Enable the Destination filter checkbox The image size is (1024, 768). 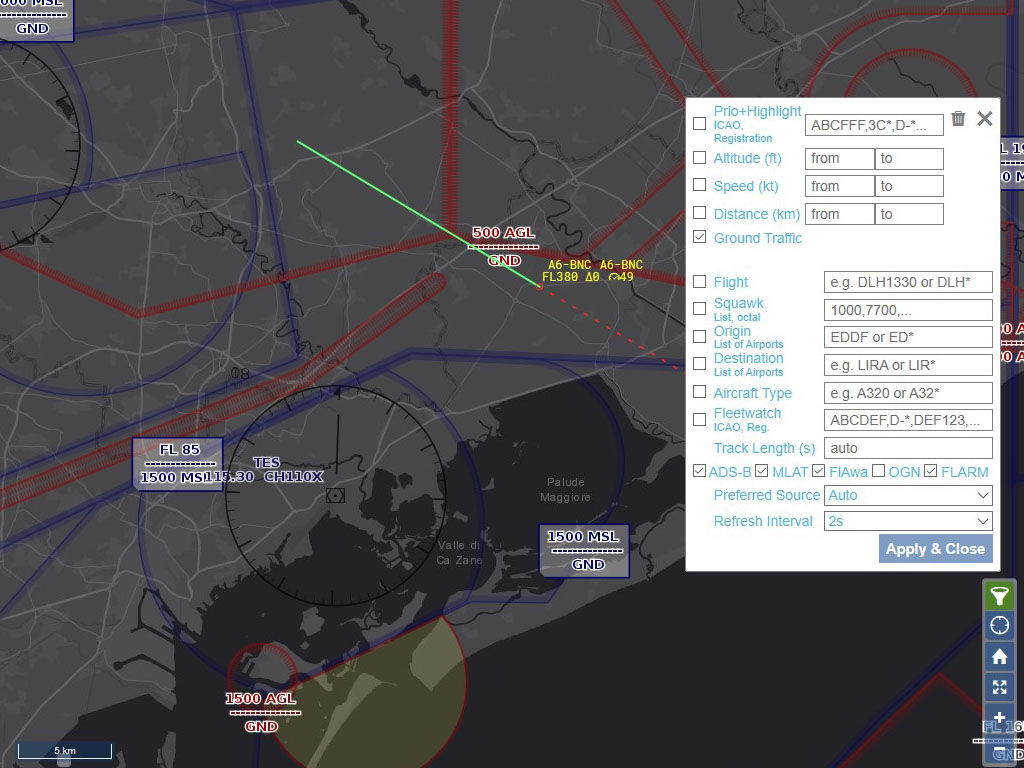click(699, 364)
